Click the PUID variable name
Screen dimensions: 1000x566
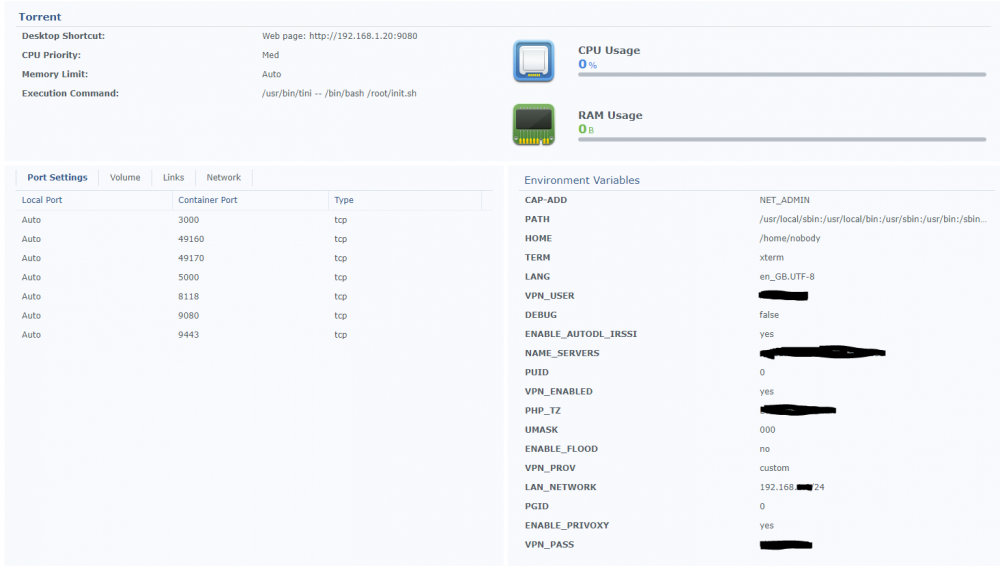click(536, 372)
